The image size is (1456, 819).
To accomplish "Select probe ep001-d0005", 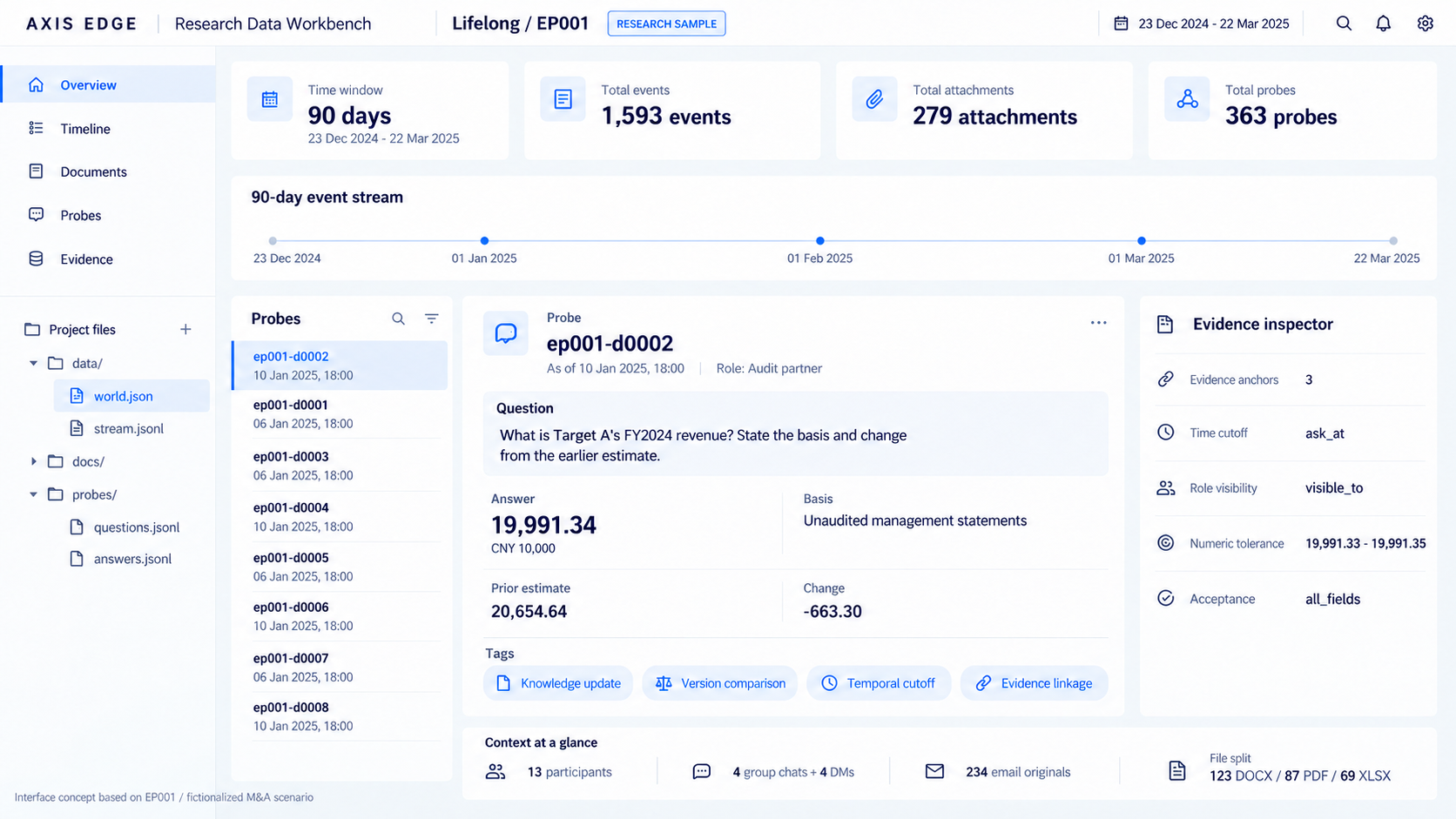I will (x=340, y=567).
